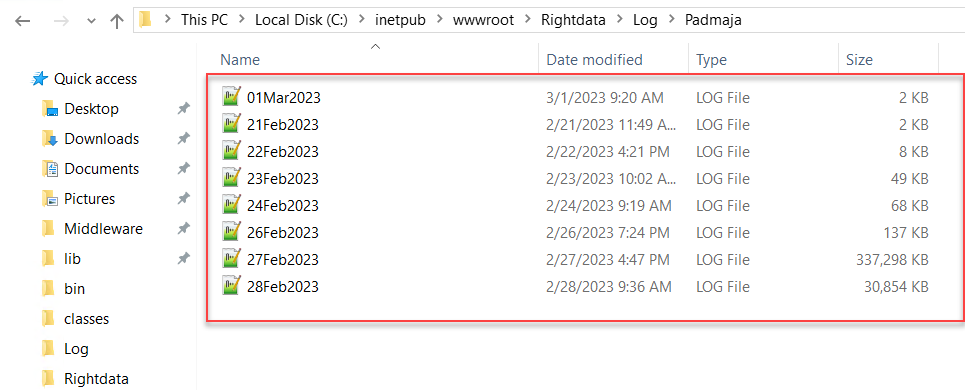Go up one folder level arrow
The image size is (965, 390).
(117, 21)
